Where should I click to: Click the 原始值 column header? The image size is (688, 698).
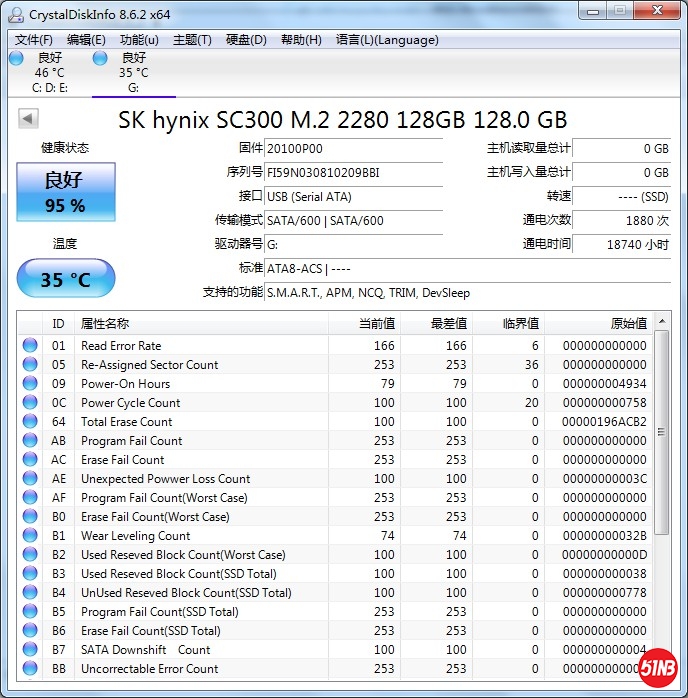(628, 323)
